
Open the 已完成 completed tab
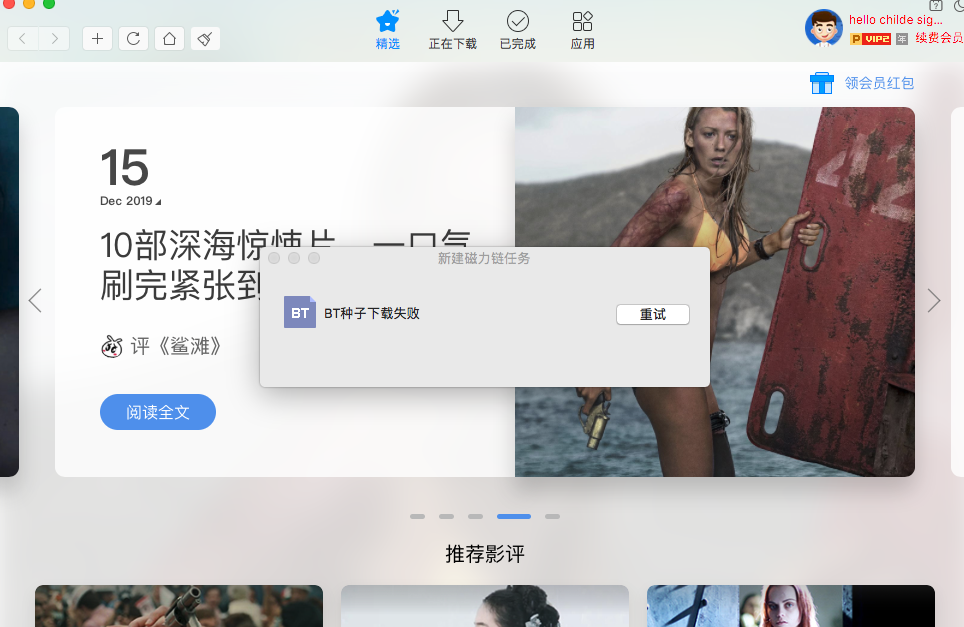click(x=517, y=30)
